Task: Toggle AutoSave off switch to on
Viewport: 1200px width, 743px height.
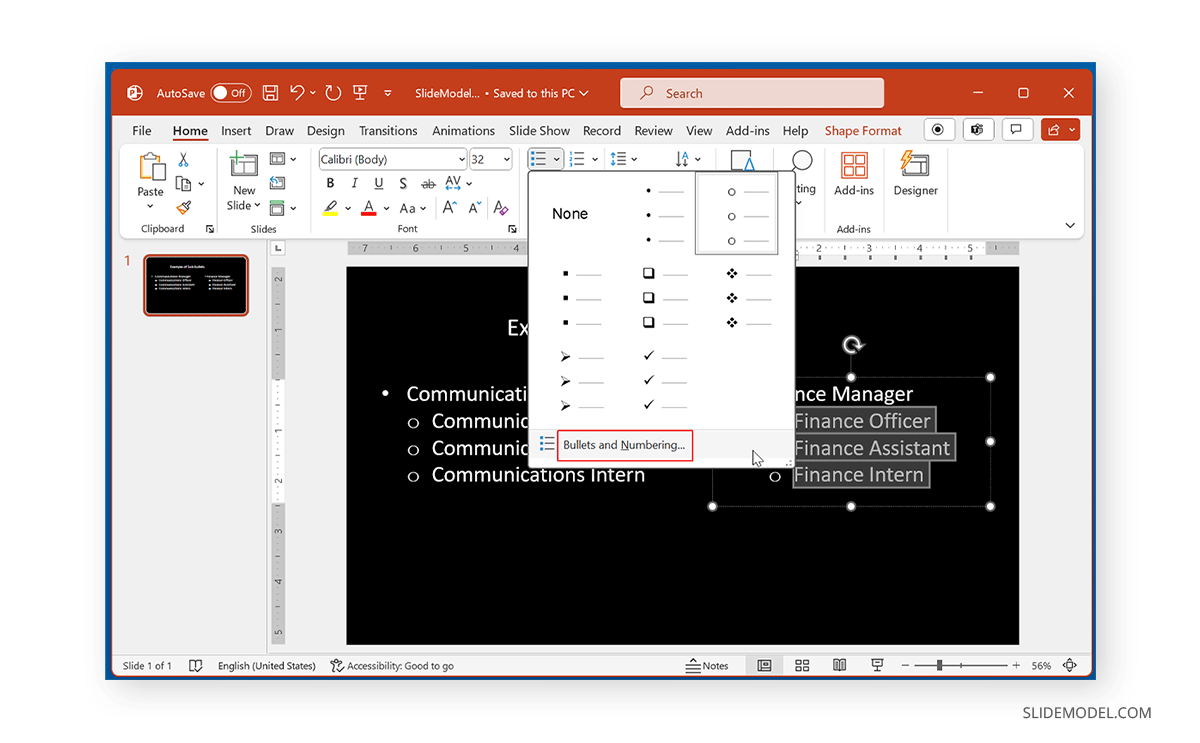Action: 229,92
